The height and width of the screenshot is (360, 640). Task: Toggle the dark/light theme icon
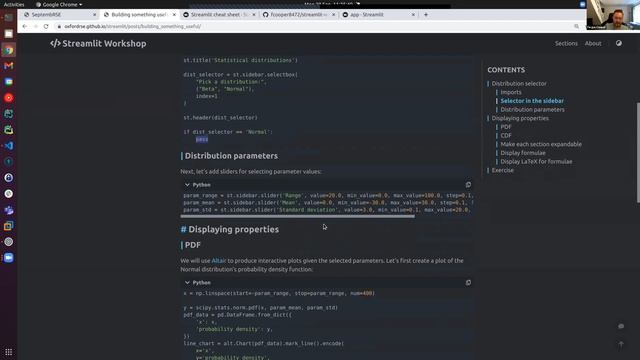(619, 43)
